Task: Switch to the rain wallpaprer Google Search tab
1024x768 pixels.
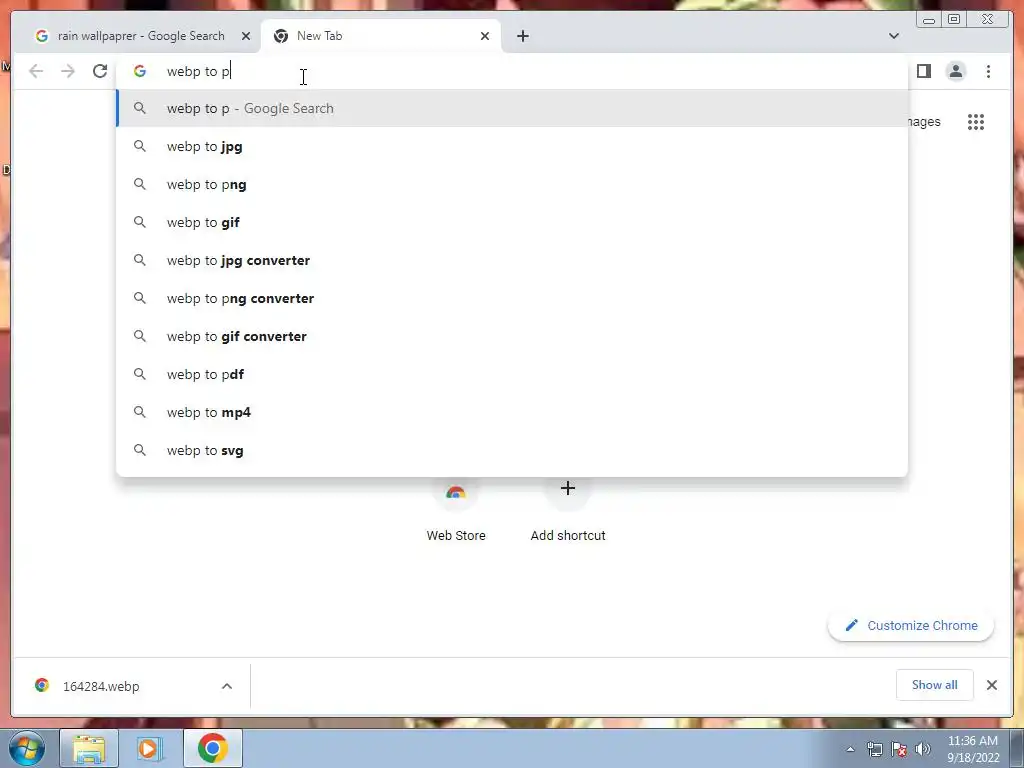Action: [141, 36]
